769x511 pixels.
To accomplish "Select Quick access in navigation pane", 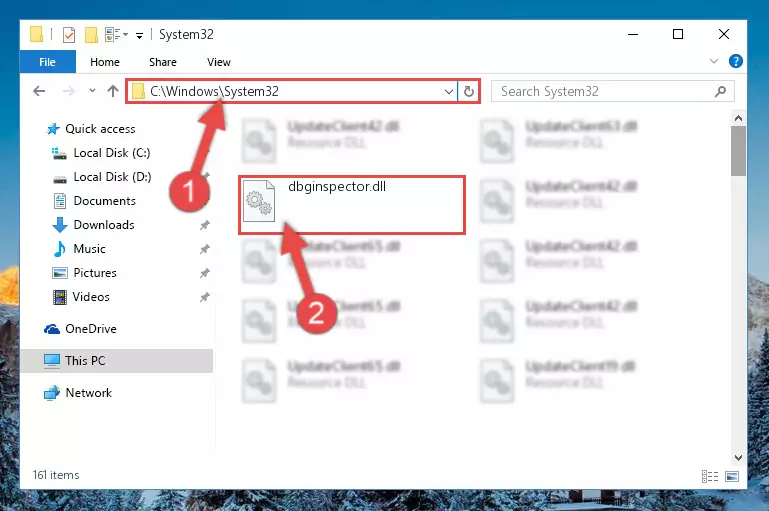I will pyautogui.click(x=100, y=129).
